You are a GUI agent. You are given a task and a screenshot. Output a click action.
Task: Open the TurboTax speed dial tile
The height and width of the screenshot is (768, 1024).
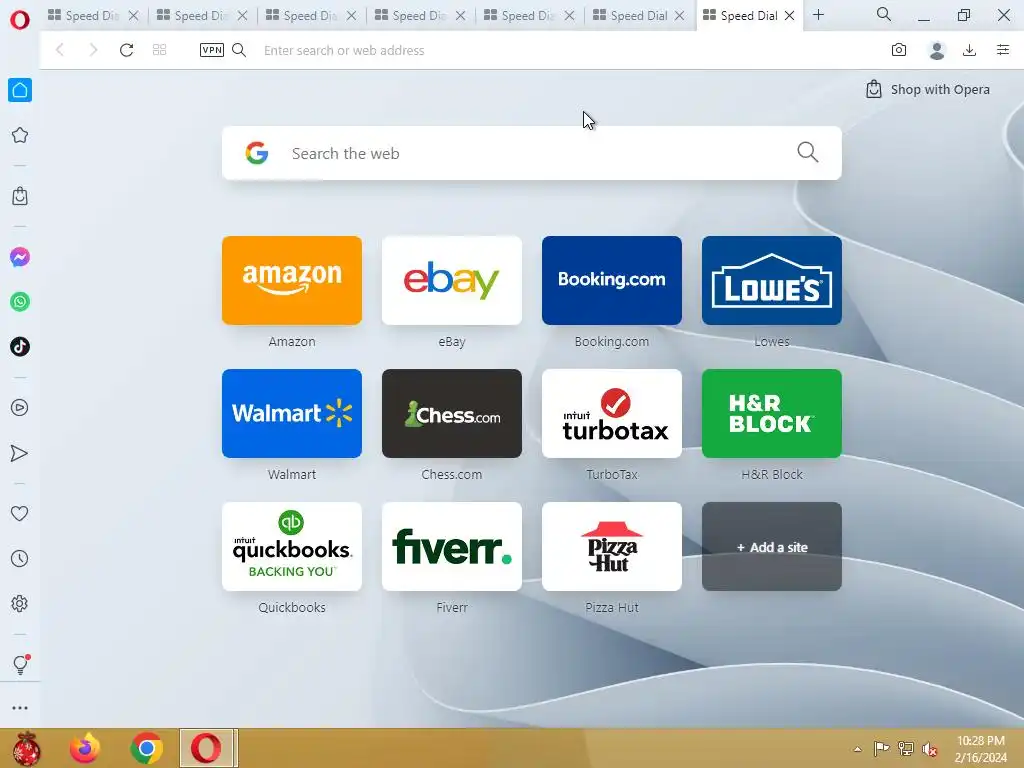(x=612, y=413)
